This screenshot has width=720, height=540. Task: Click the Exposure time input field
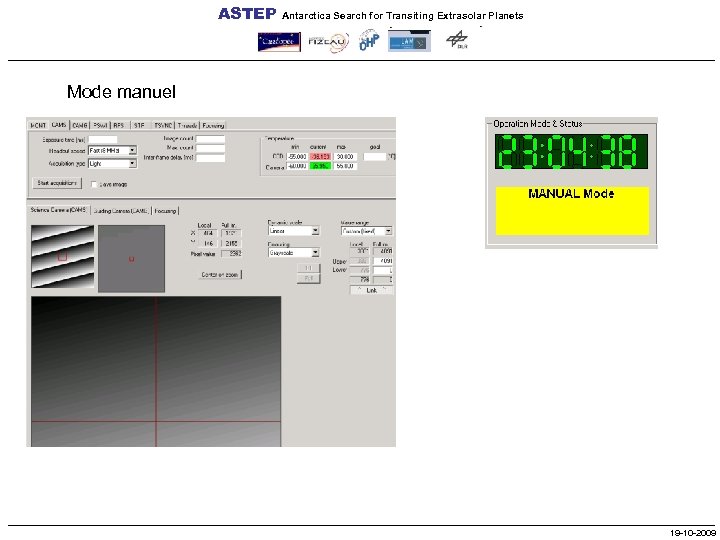click(x=102, y=140)
